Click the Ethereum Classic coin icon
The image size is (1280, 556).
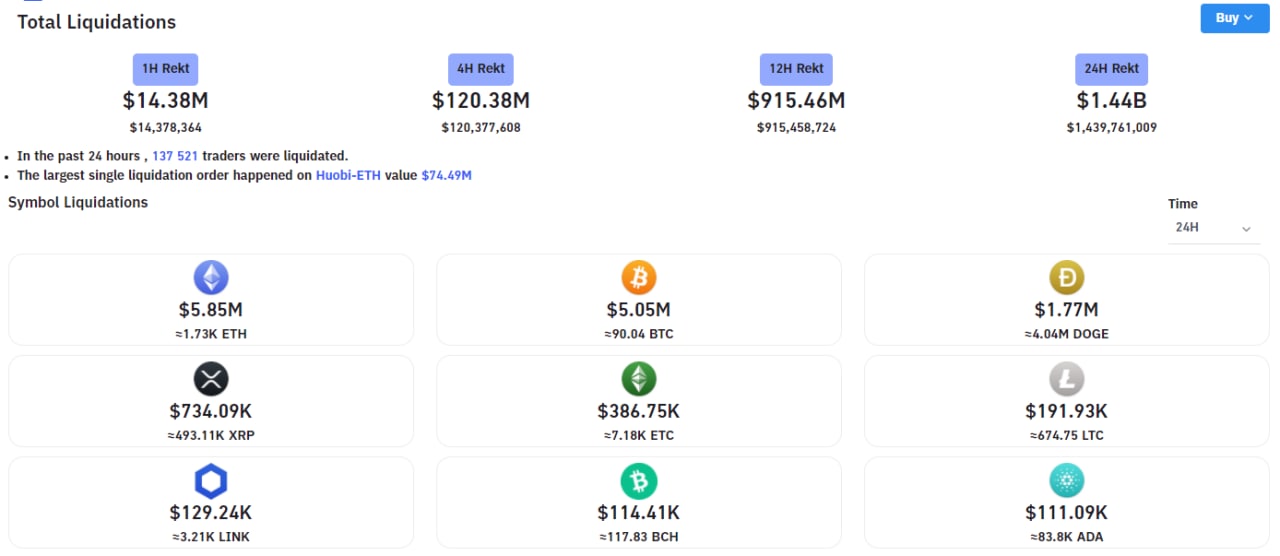[638, 379]
